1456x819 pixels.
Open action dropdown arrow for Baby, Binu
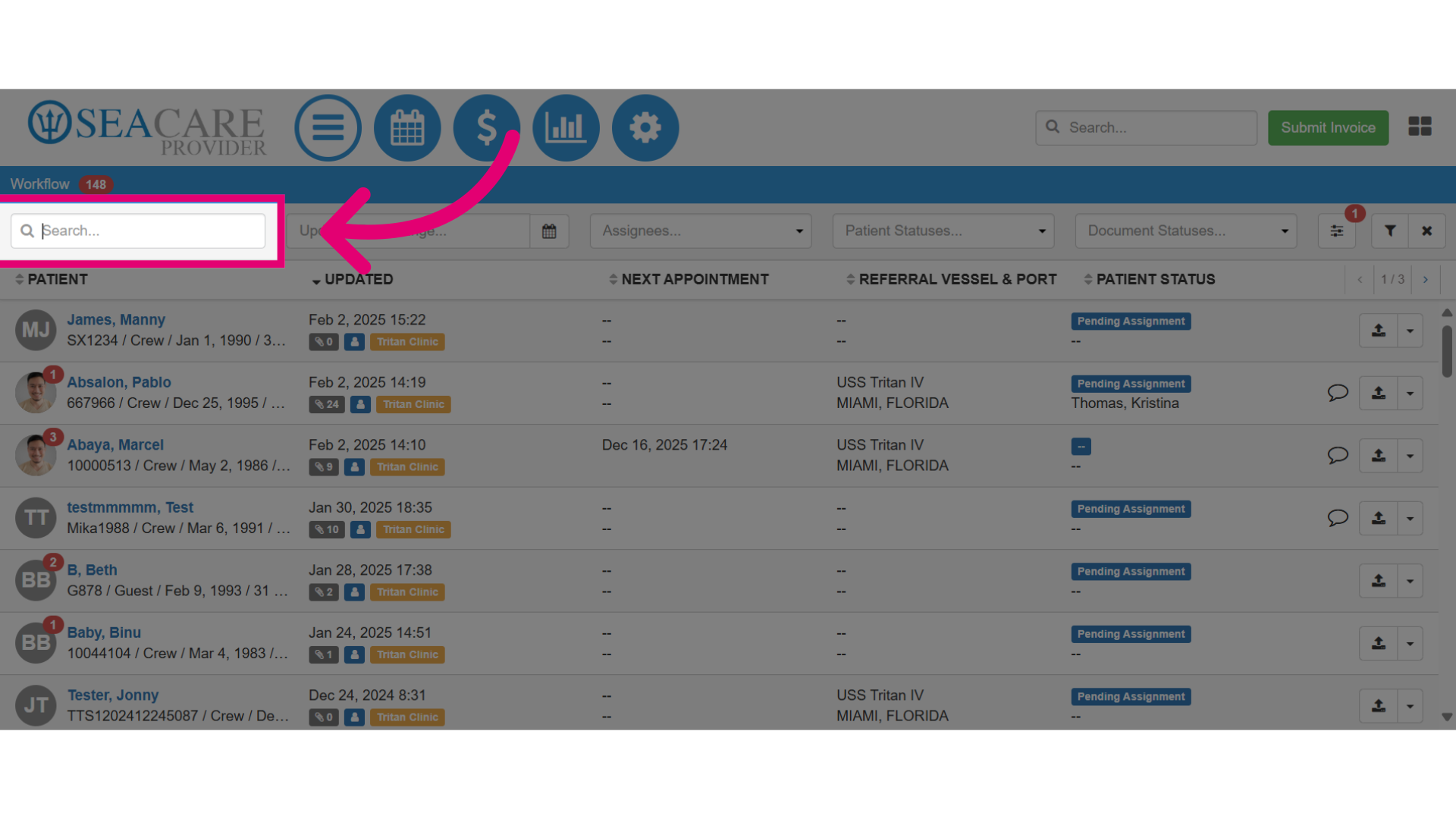tap(1410, 643)
